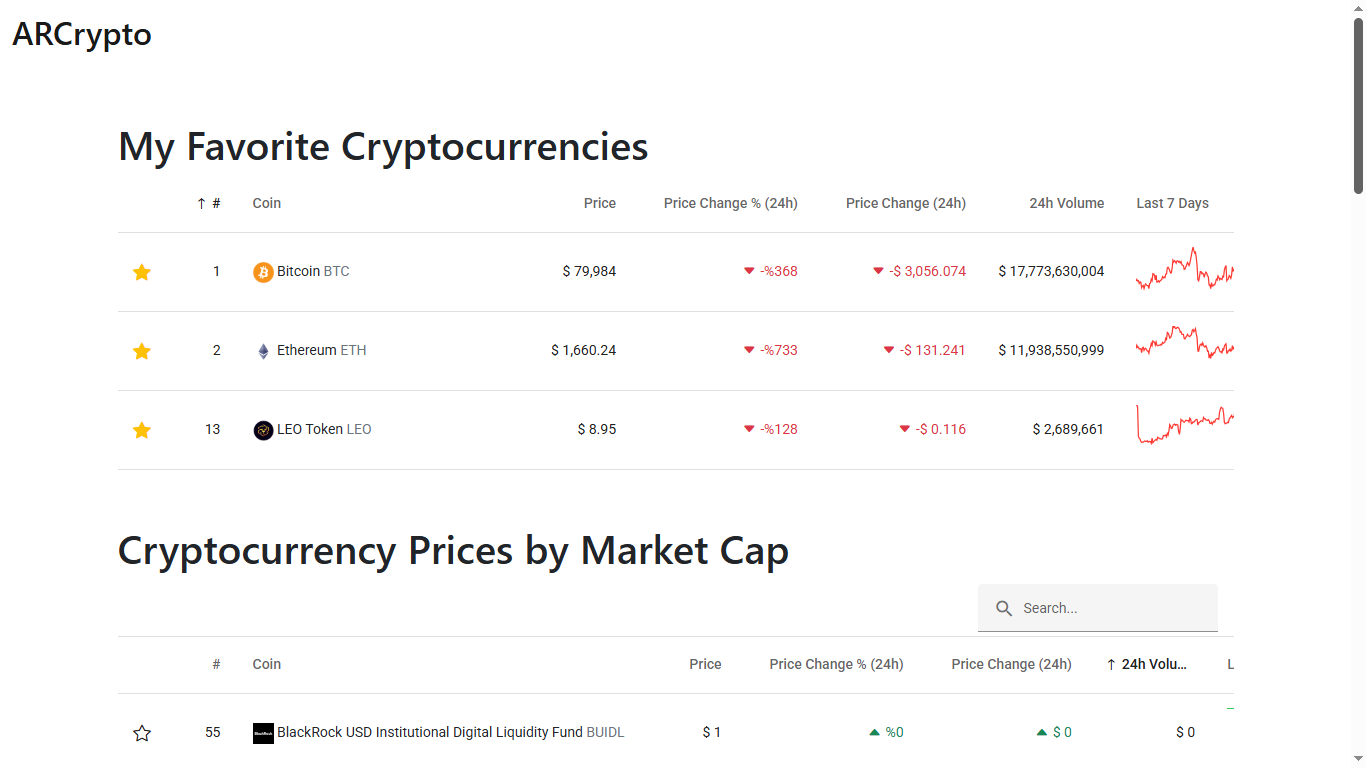Click the LEO Token logo icon
Viewport: 1366px width, 768px height.
263,430
